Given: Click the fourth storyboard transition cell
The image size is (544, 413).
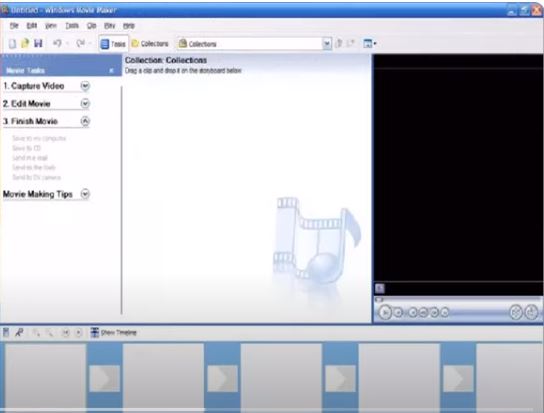Looking at the screenshot, I should [x=458, y=378].
